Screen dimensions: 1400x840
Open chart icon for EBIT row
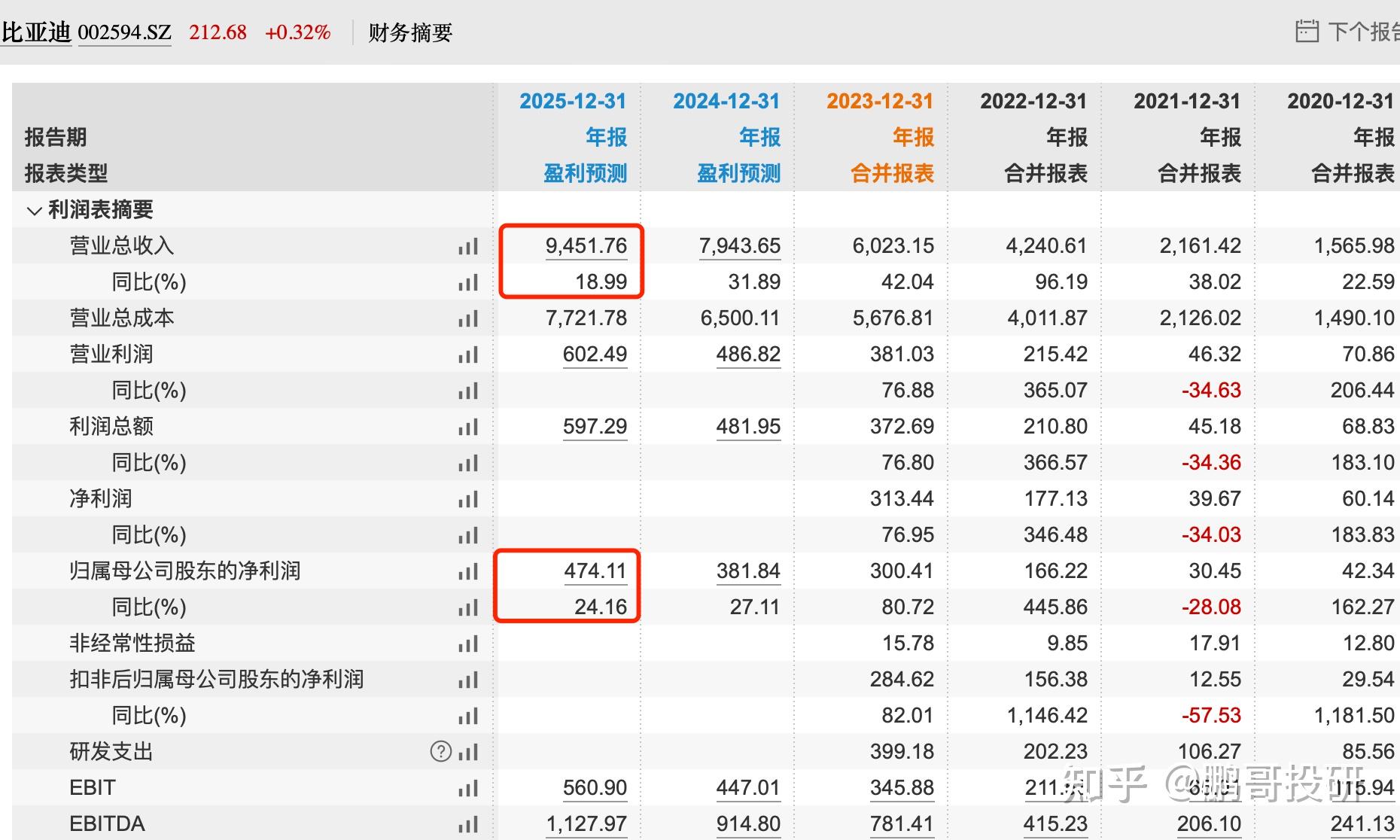coord(468,788)
